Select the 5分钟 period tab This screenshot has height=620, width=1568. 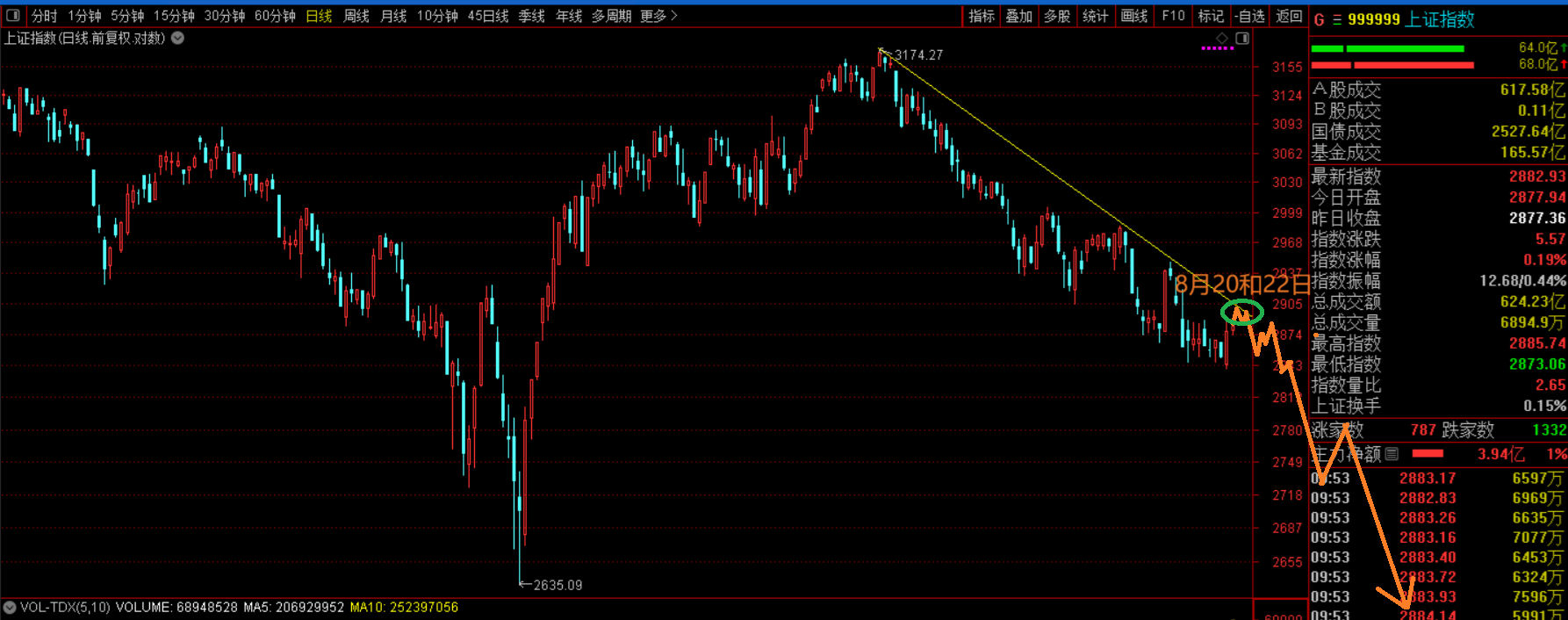coord(127,16)
